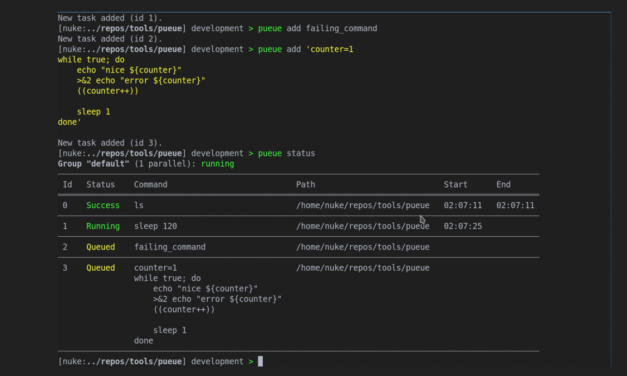Click table line 'echo "nice ${counter}"'

coord(205,288)
